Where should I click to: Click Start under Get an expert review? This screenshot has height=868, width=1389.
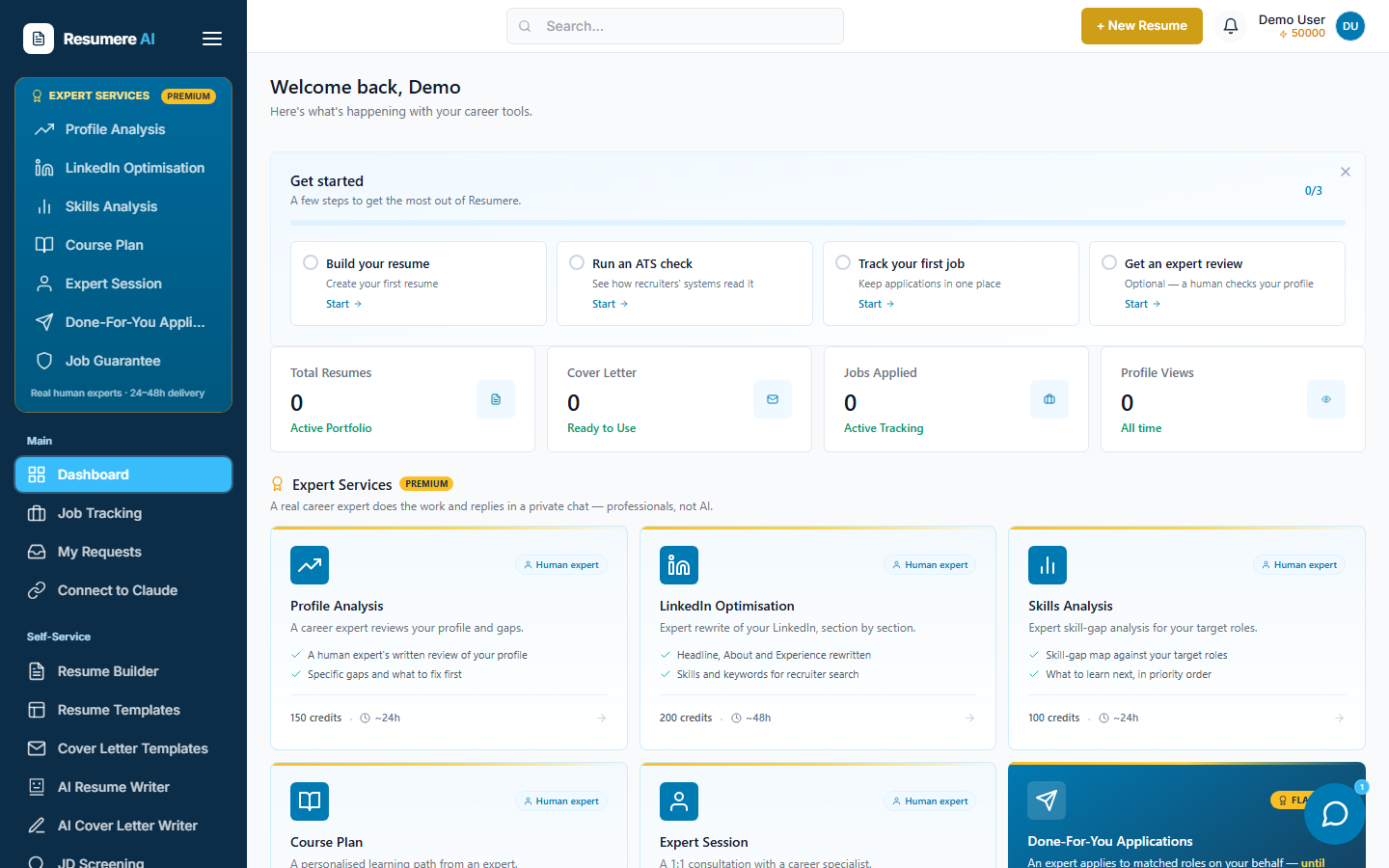tap(1143, 304)
